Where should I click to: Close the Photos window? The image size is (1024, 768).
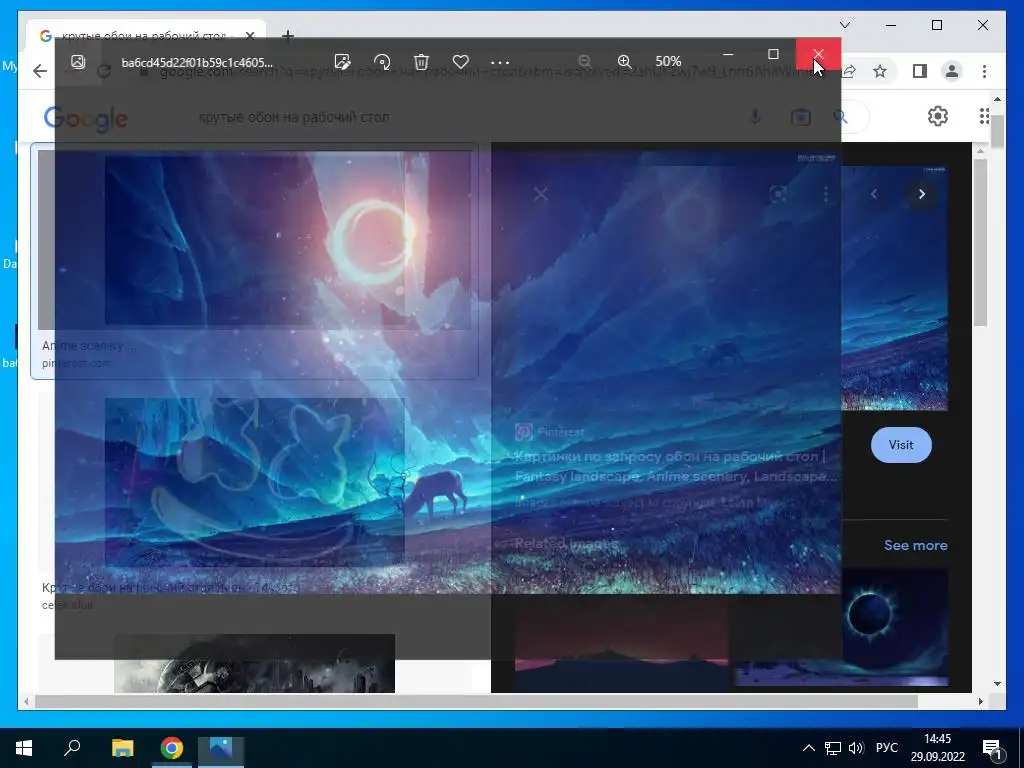click(818, 54)
